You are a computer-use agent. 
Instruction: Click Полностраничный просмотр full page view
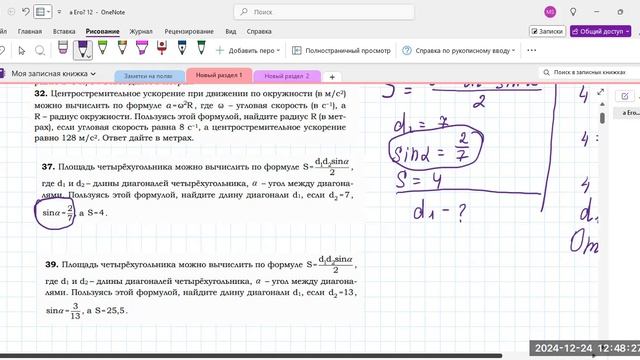coord(341,51)
